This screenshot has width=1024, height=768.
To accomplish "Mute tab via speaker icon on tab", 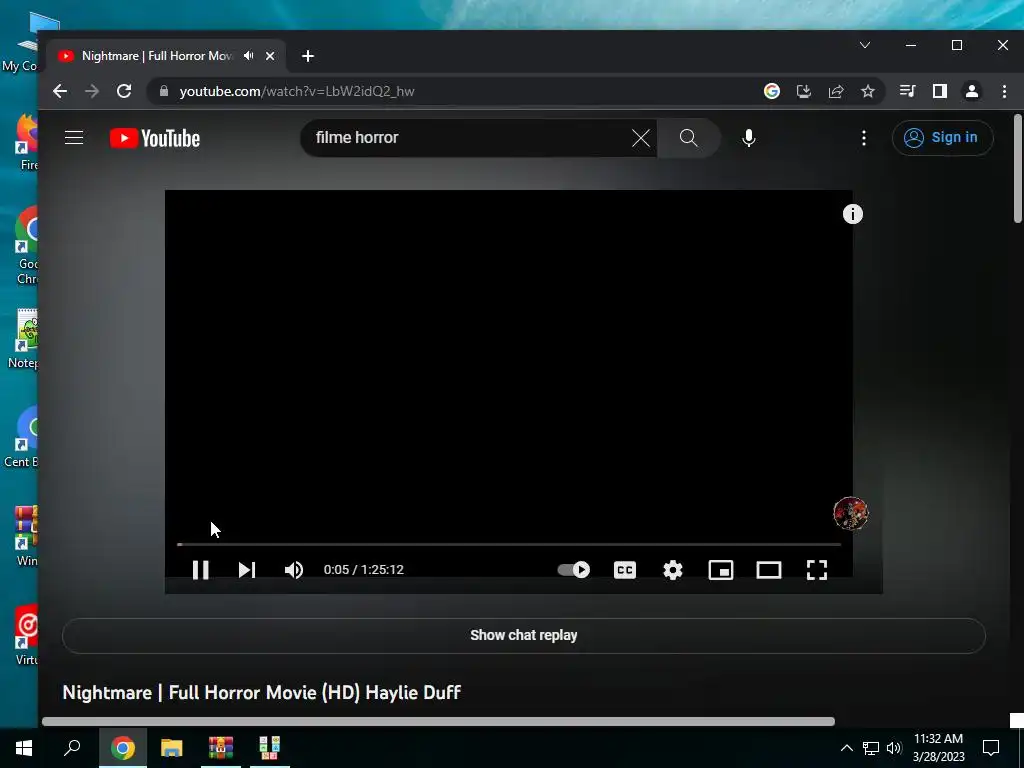I will (249, 56).
